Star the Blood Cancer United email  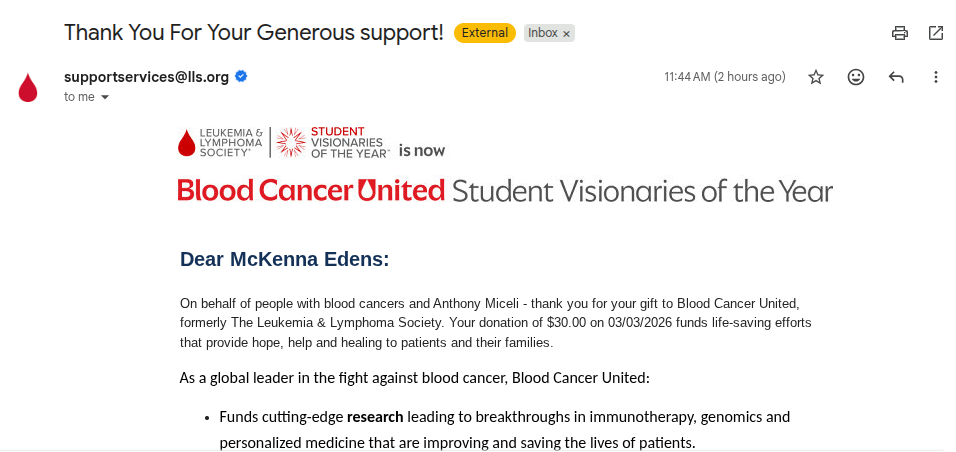[816, 77]
